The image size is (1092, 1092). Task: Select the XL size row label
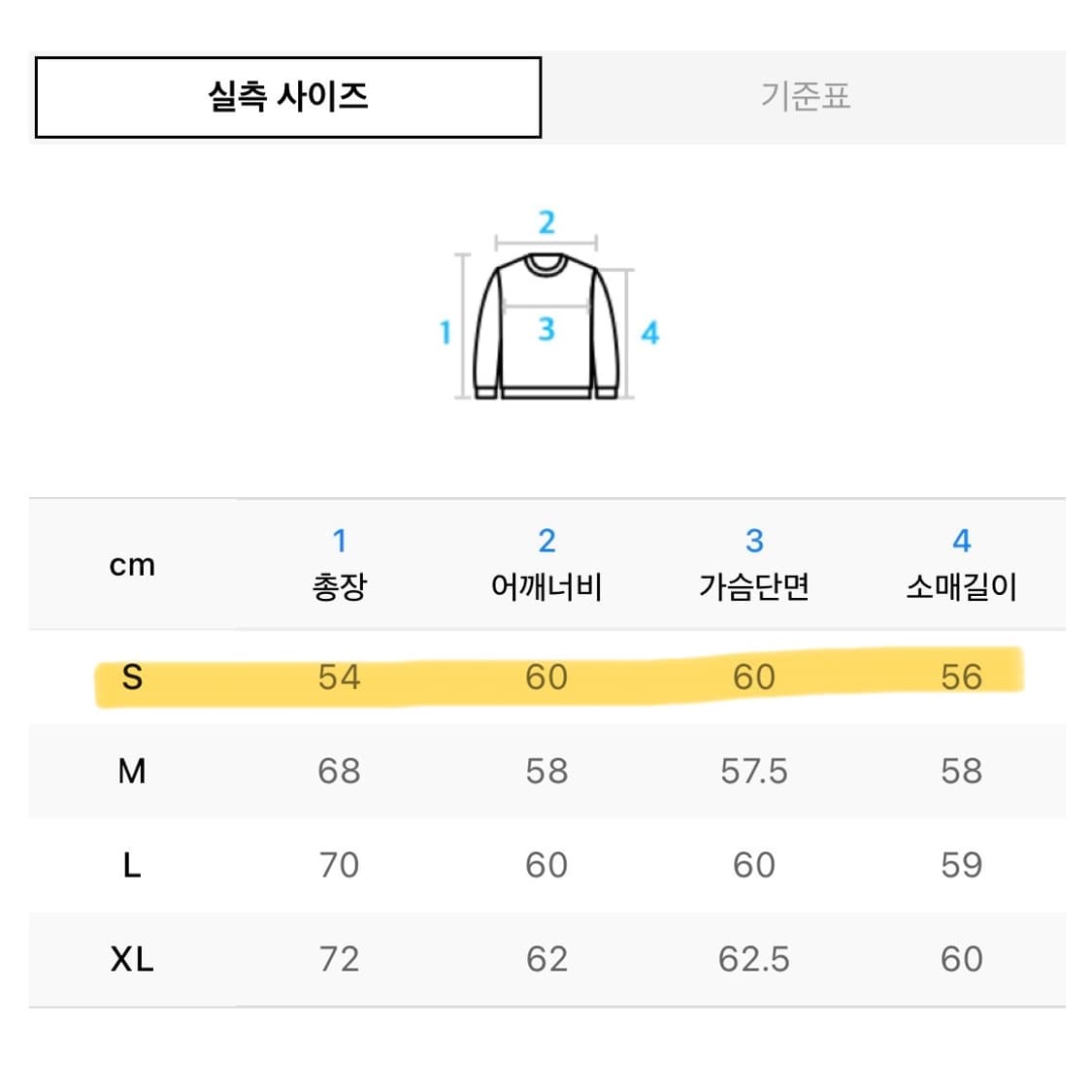pos(132,959)
